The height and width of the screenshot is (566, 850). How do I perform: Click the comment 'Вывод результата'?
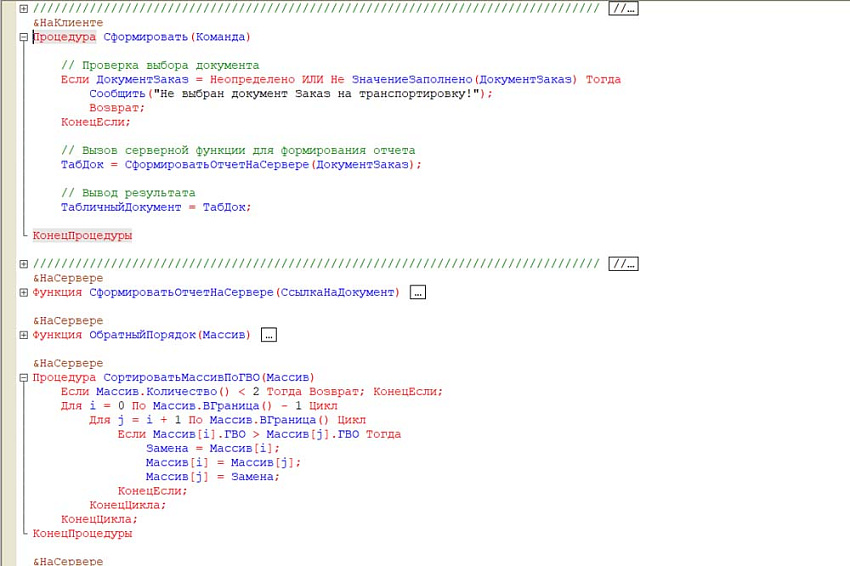pyautogui.click(x=128, y=193)
